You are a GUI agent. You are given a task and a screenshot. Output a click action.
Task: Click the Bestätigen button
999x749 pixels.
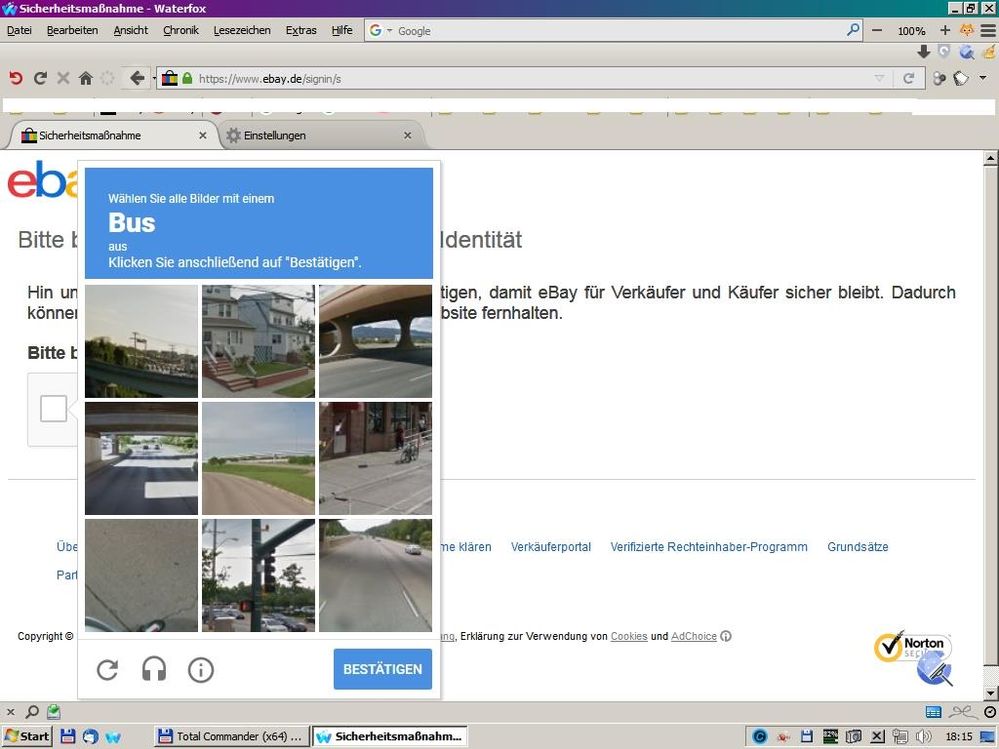pos(383,669)
